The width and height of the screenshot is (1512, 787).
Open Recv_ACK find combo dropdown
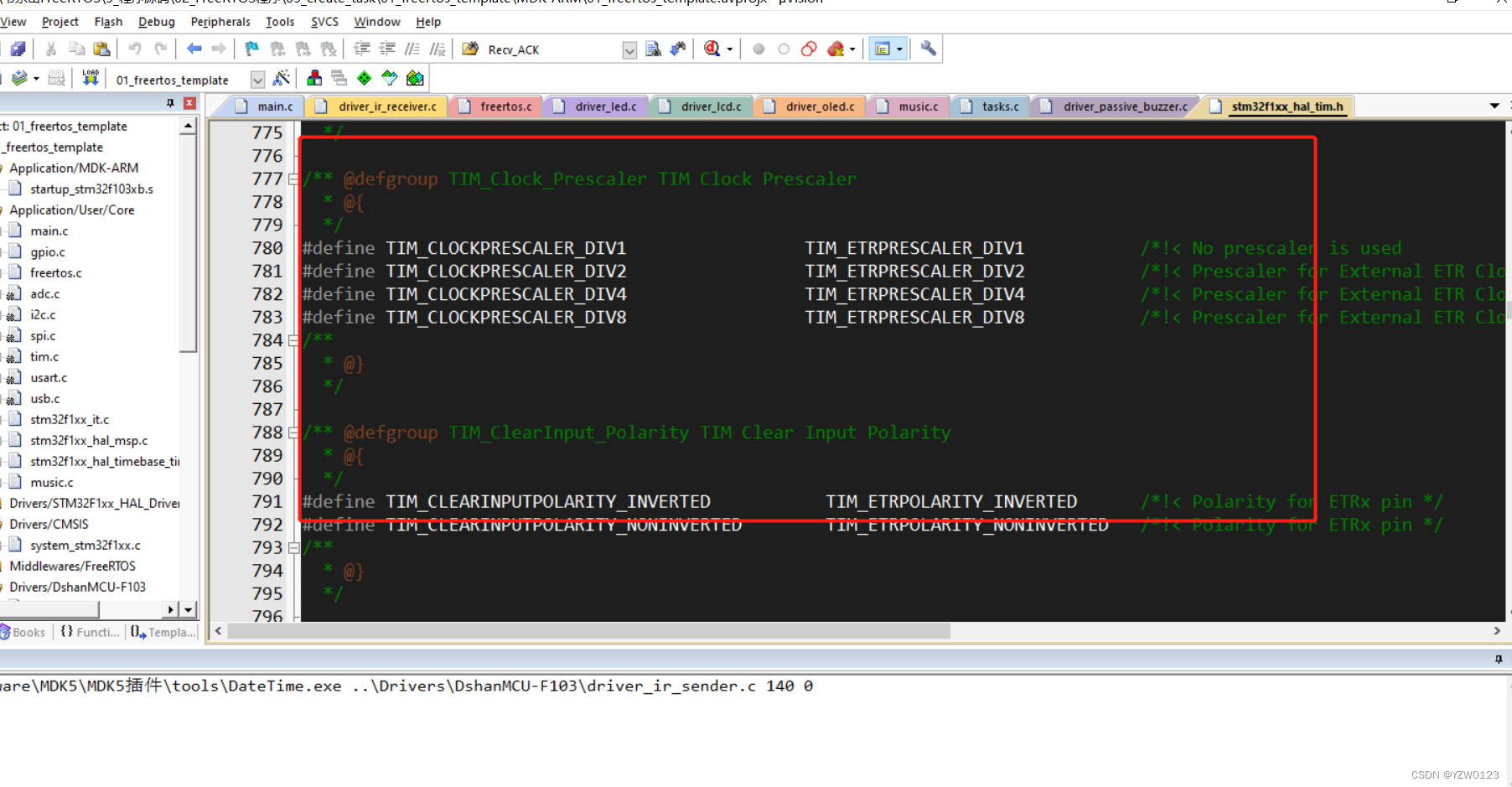(629, 50)
